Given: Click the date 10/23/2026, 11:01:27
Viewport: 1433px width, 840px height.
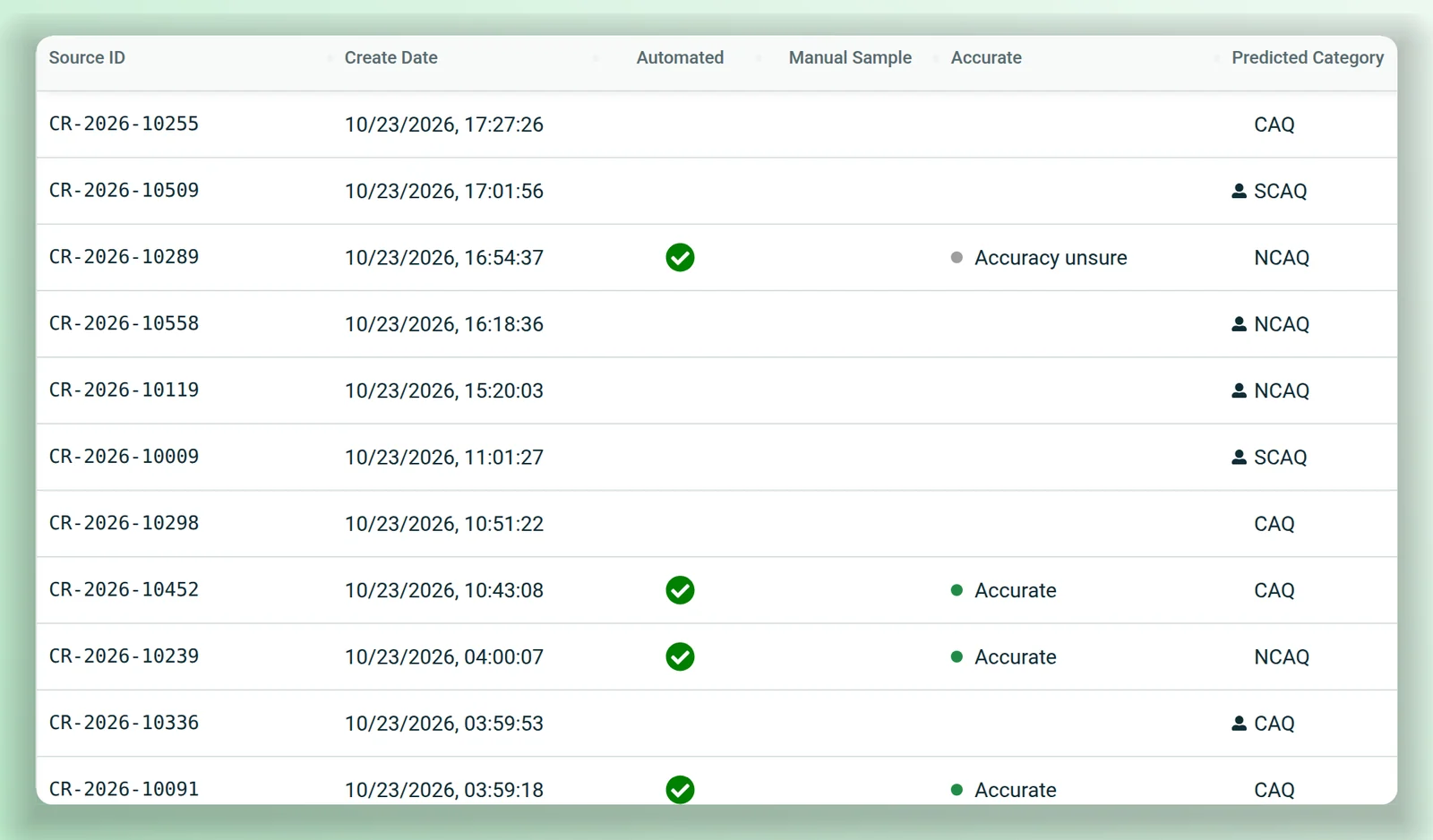Looking at the screenshot, I should click(444, 458).
